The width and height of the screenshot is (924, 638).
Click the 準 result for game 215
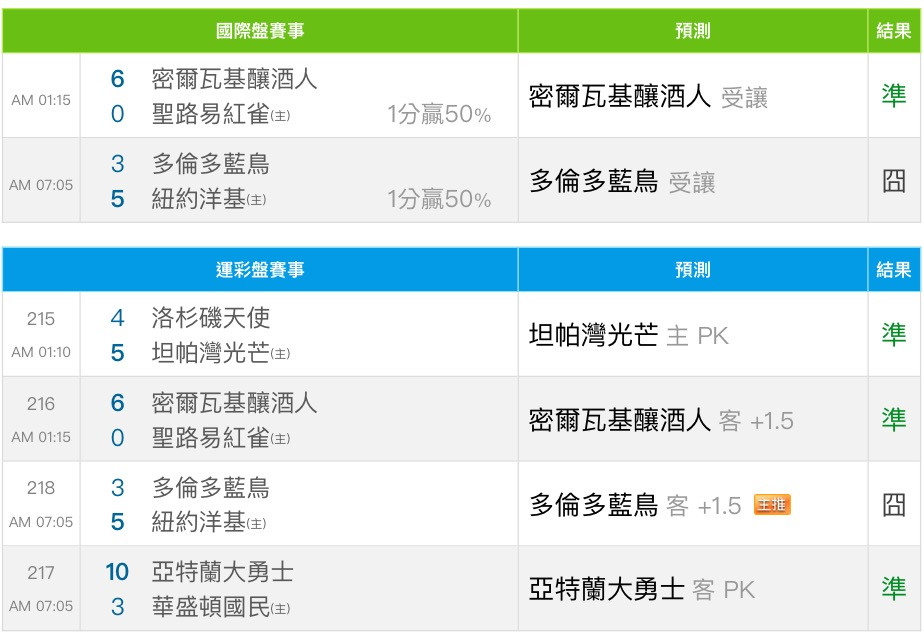point(894,334)
